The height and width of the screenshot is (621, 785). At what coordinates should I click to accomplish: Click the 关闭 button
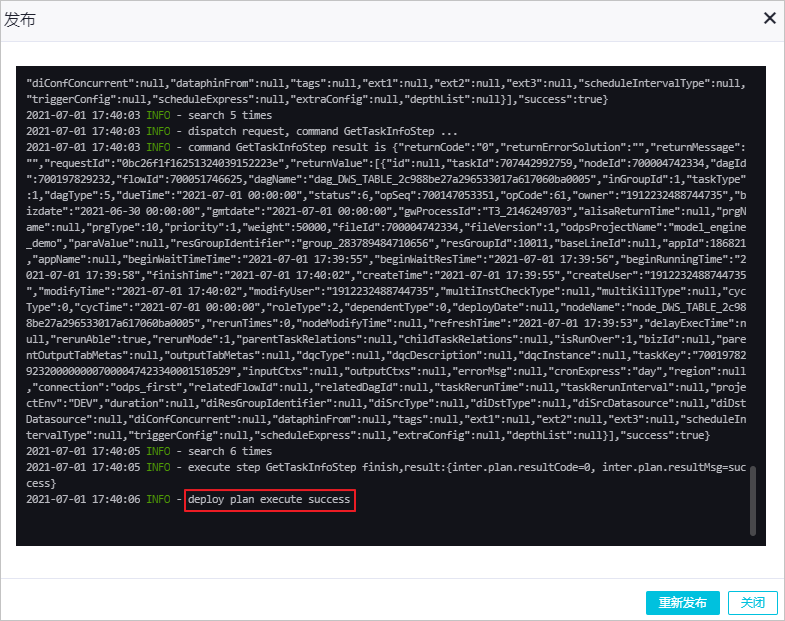[752, 602]
